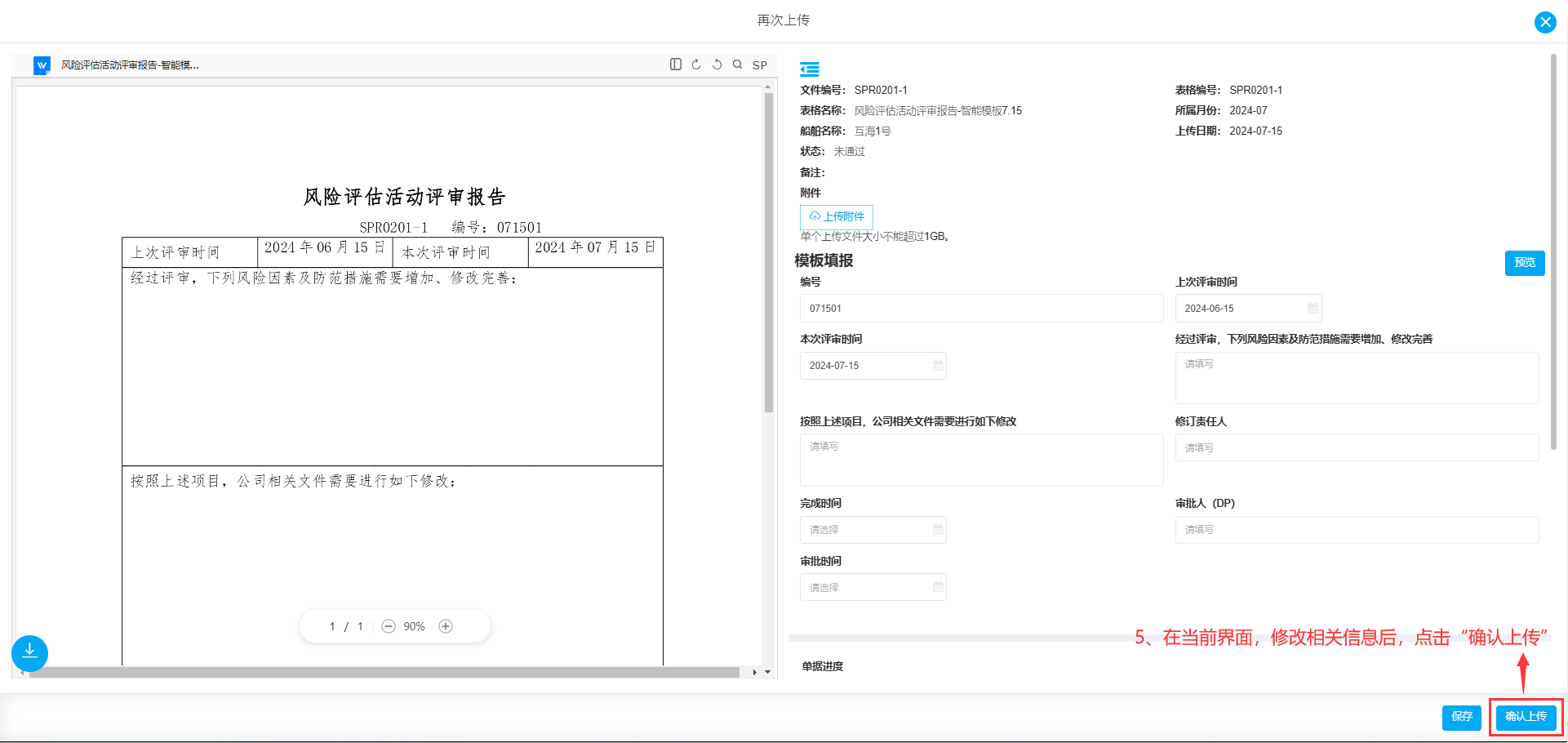Click the 文件编号 value SPR0201-1
1568x743 pixels.
click(x=881, y=91)
